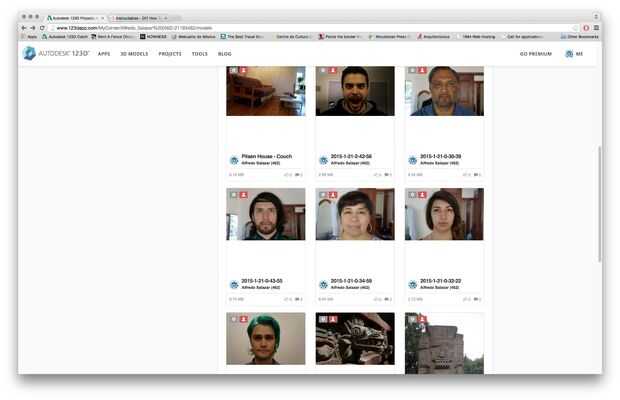The width and height of the screenshot is (620, 400).
Task: Click the gray model-type icon on dark sculpture thumbnail
Action: pyautogui.click(x=323, y=319)
